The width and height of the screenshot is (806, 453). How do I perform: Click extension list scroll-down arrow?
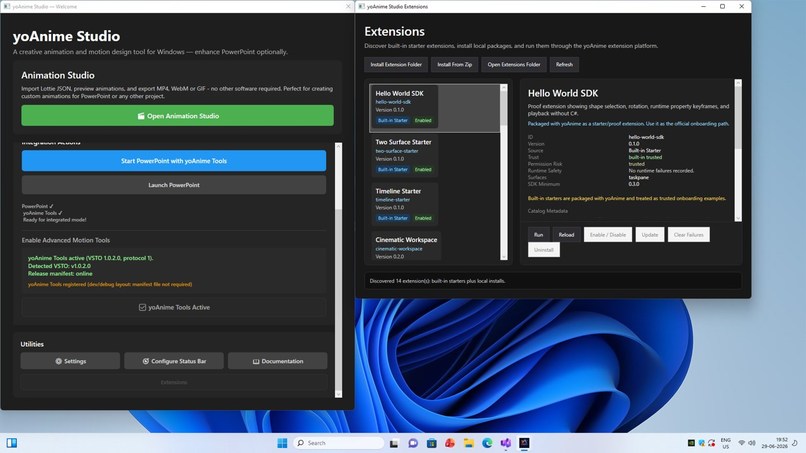point(504,257)
